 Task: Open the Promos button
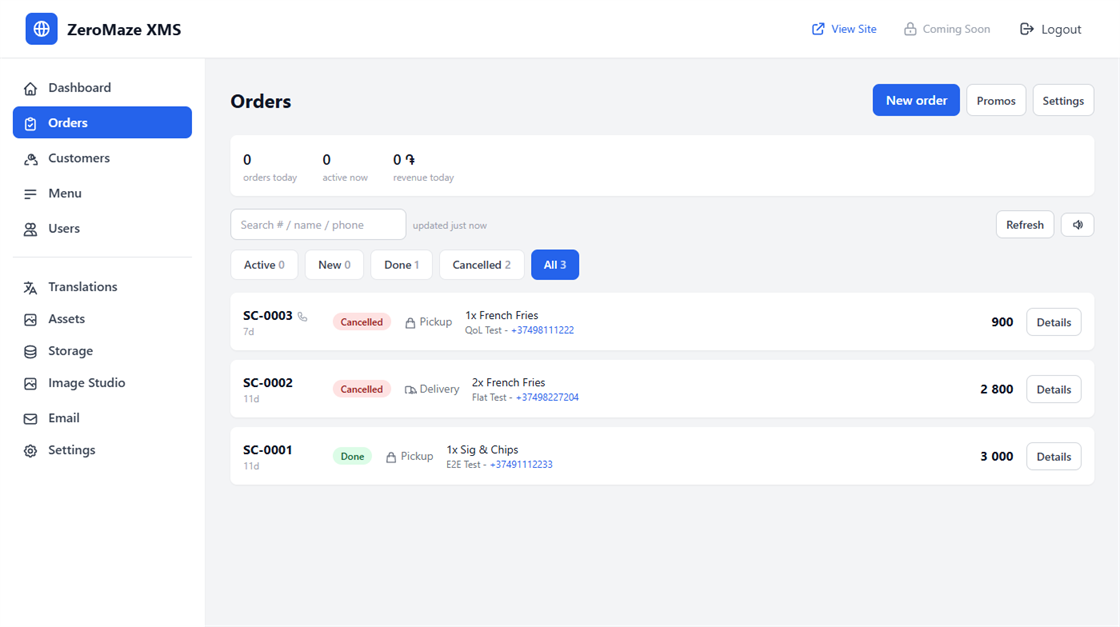click(996, 101)
